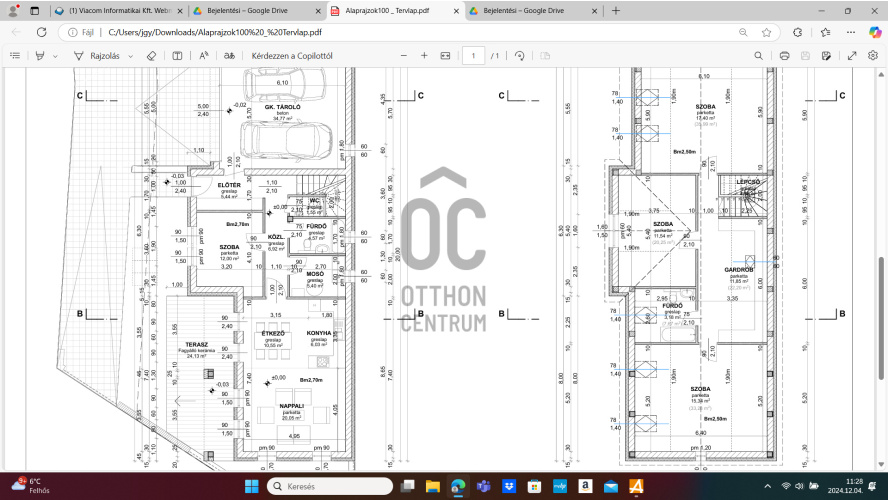888x500 pixels.
Task: Click save as with edits icon
Action: tap(826, 55)
